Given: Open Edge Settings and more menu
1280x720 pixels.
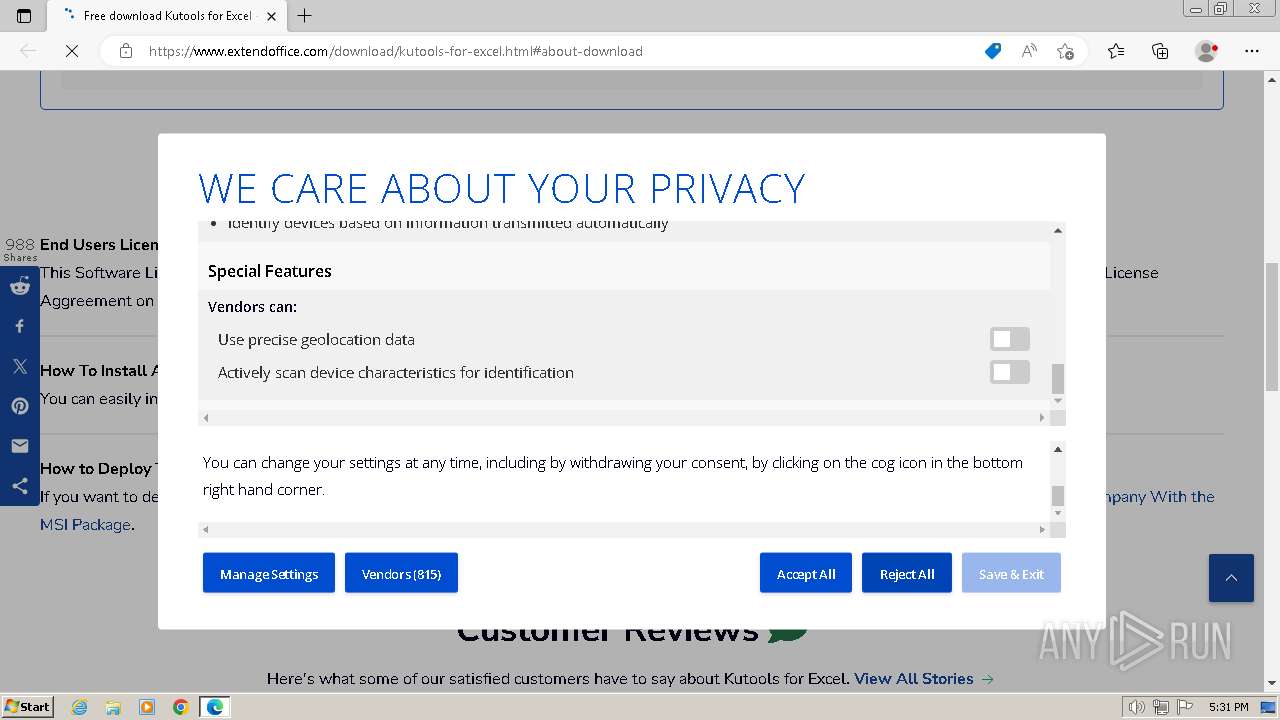Looking at the screenshot, I should pos(1252,51).
